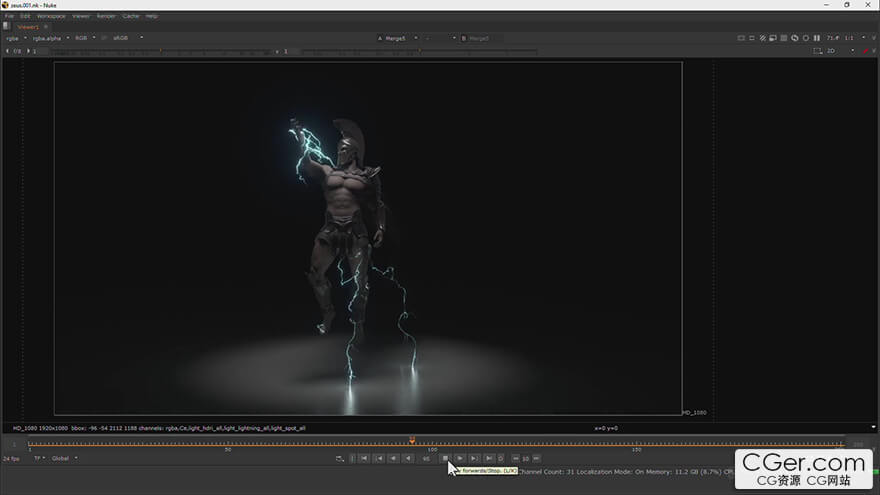Decrease gain with the left arrow
The width and height of the screenshot is (880, 495).
pos(7,51)
